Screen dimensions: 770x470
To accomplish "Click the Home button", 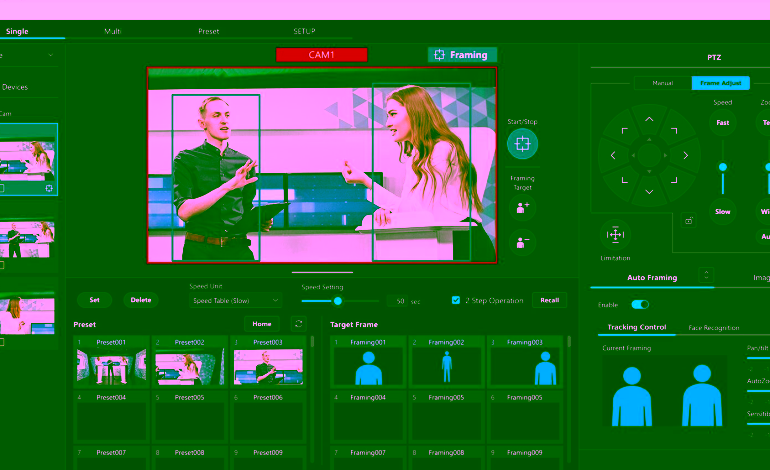I will [x=262, y=324].
